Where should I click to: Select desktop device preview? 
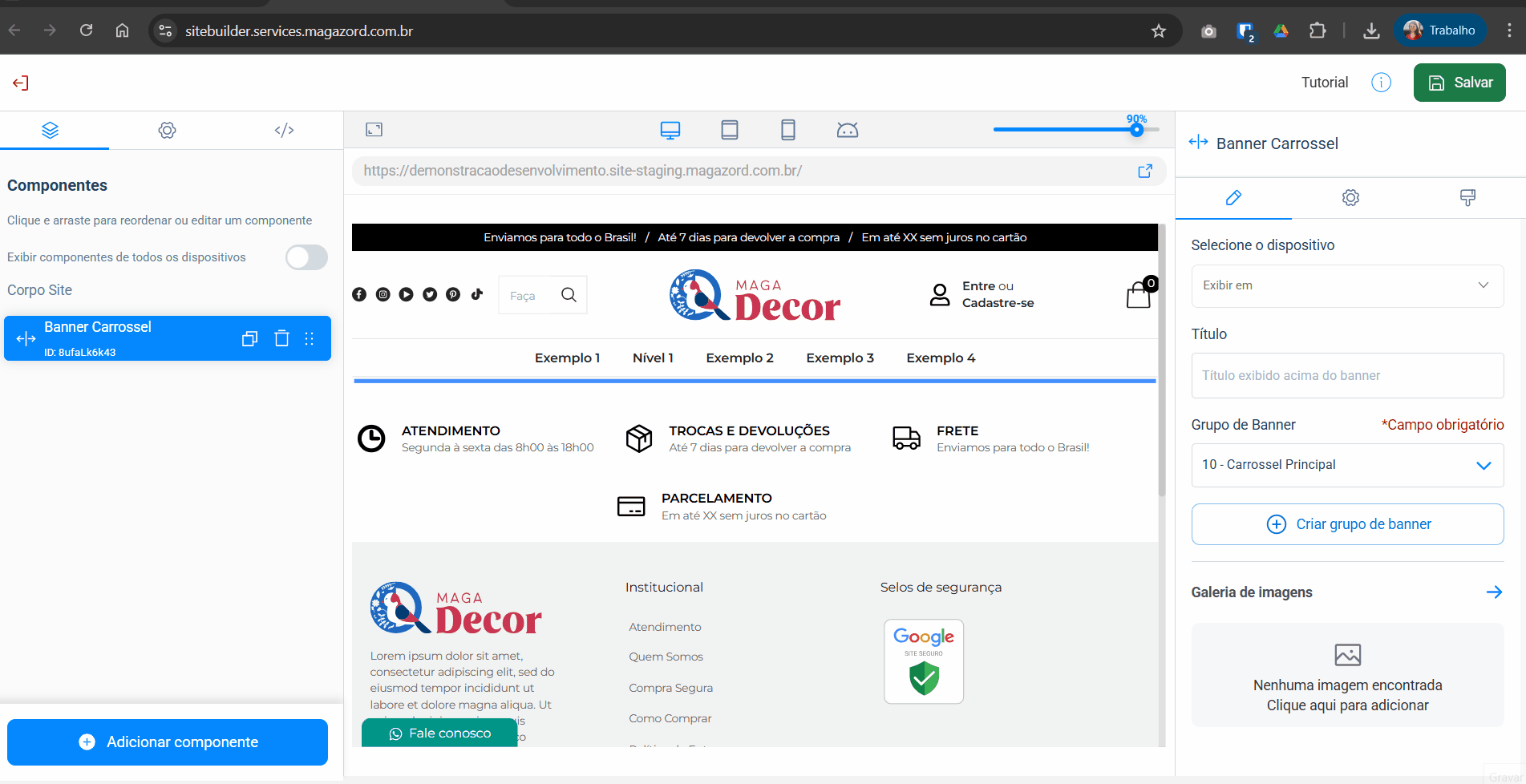coord(670,130)
